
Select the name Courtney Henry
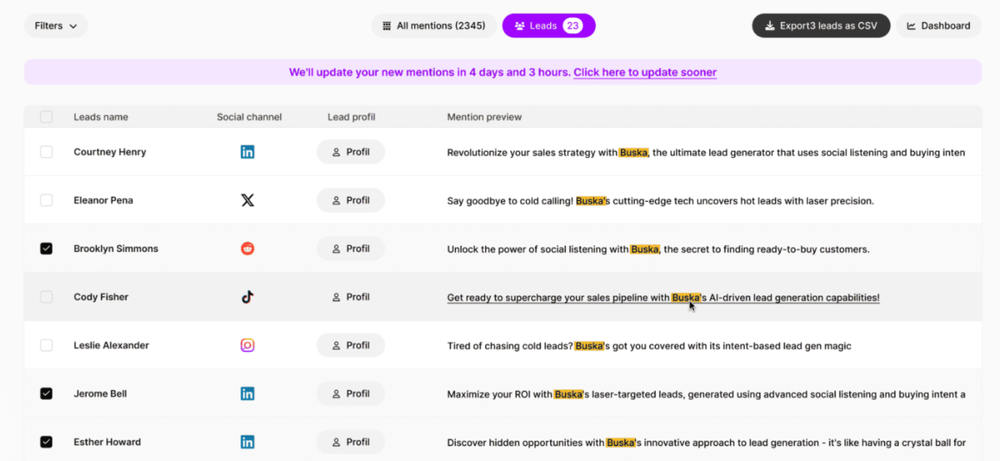point(110,152)
